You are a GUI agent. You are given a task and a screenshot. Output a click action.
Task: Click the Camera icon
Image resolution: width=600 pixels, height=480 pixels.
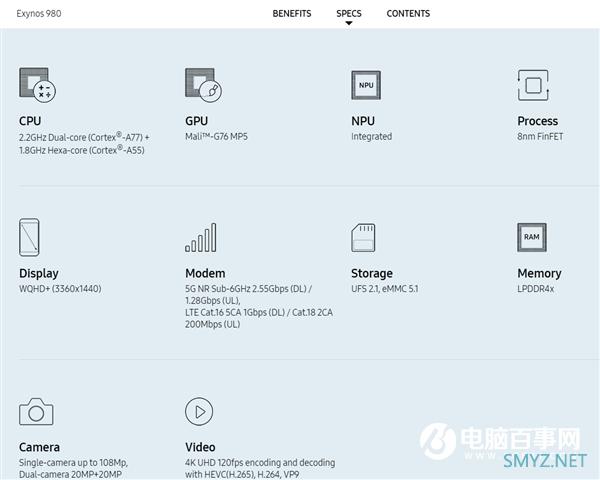point(36,411)
